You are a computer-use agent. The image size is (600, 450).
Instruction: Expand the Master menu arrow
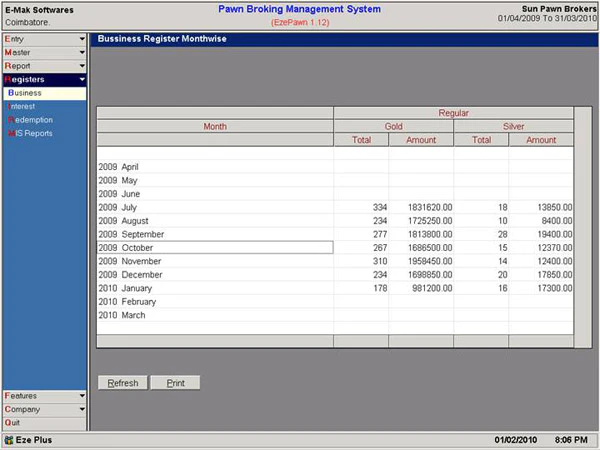82,52
